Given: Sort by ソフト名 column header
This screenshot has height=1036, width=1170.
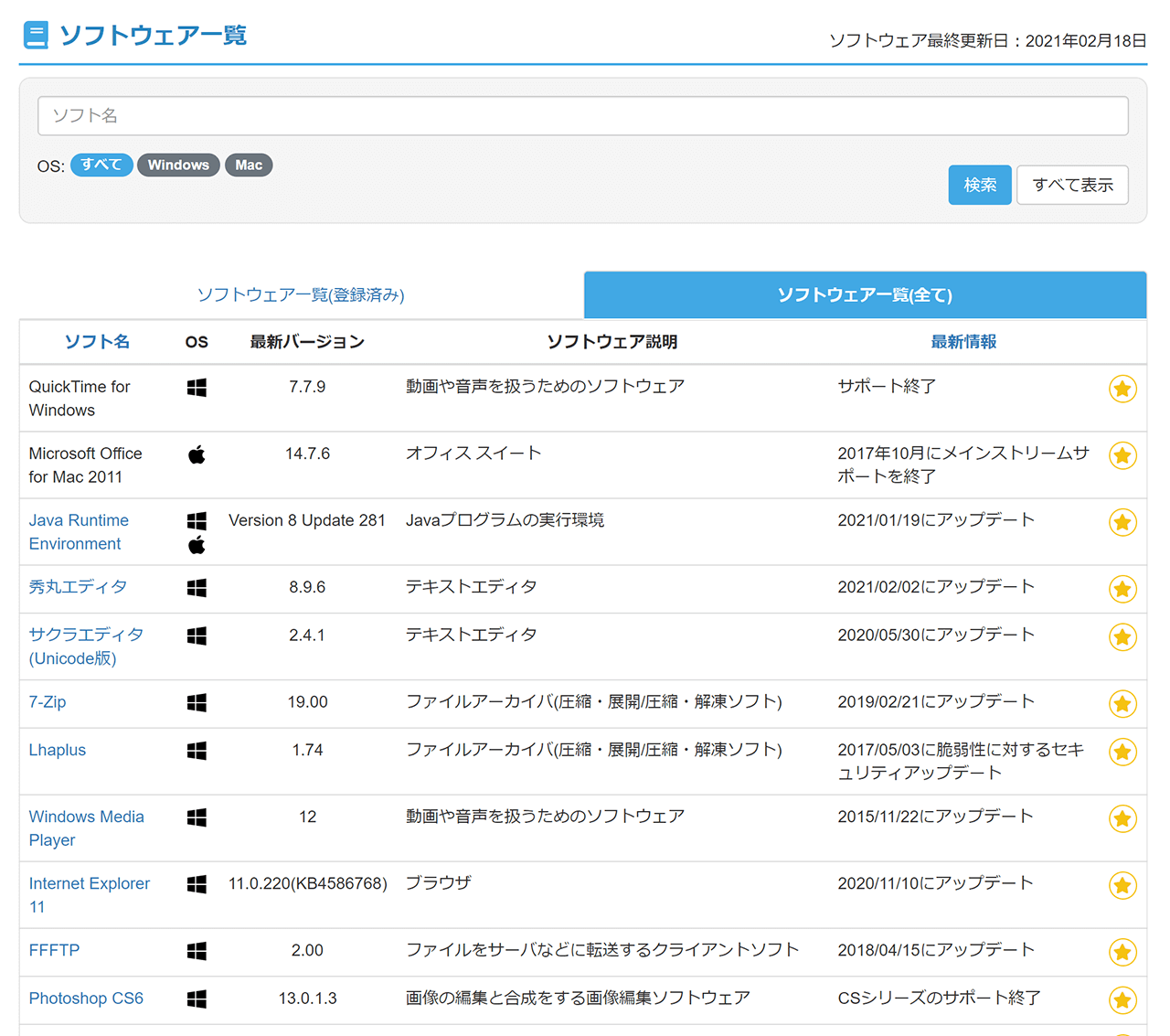Looking at the screenshot, I should pyautogui.click(x=97, y=341).
